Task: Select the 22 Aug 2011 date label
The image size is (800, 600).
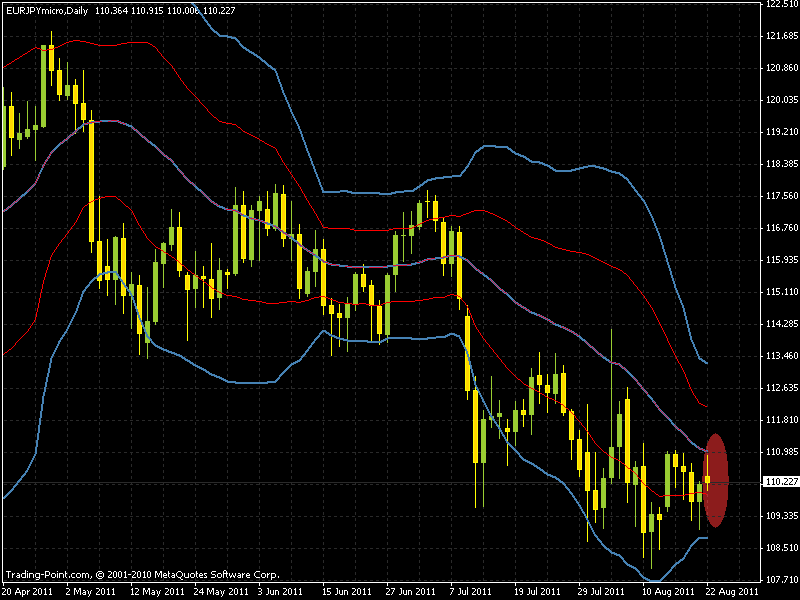Action: 732,592
